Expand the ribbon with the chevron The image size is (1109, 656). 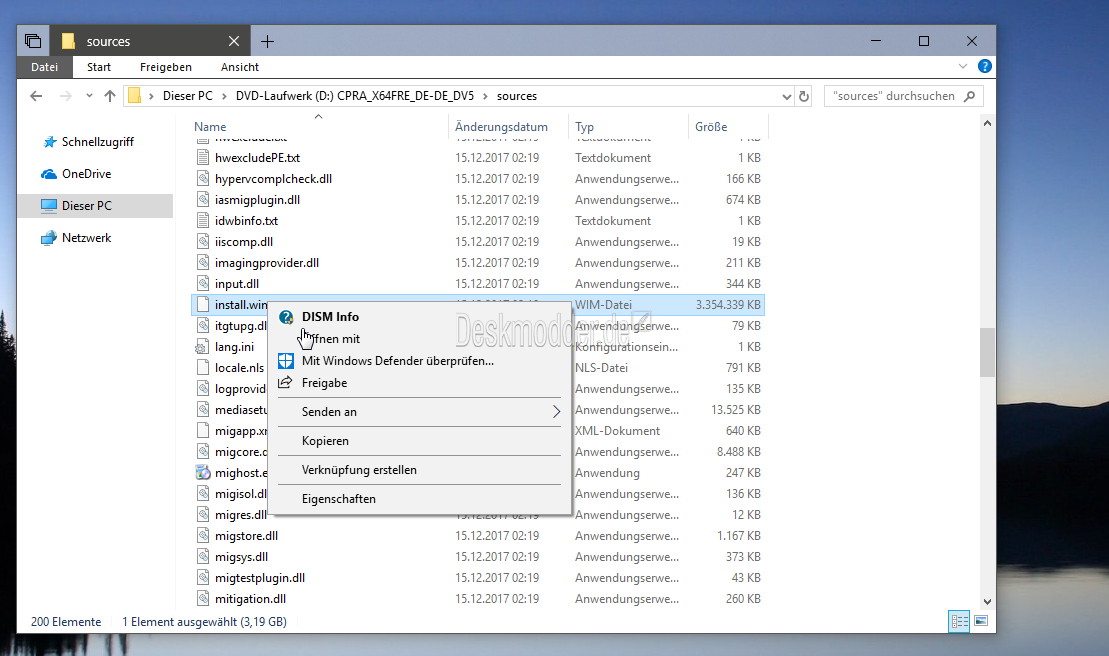point(963,66)
